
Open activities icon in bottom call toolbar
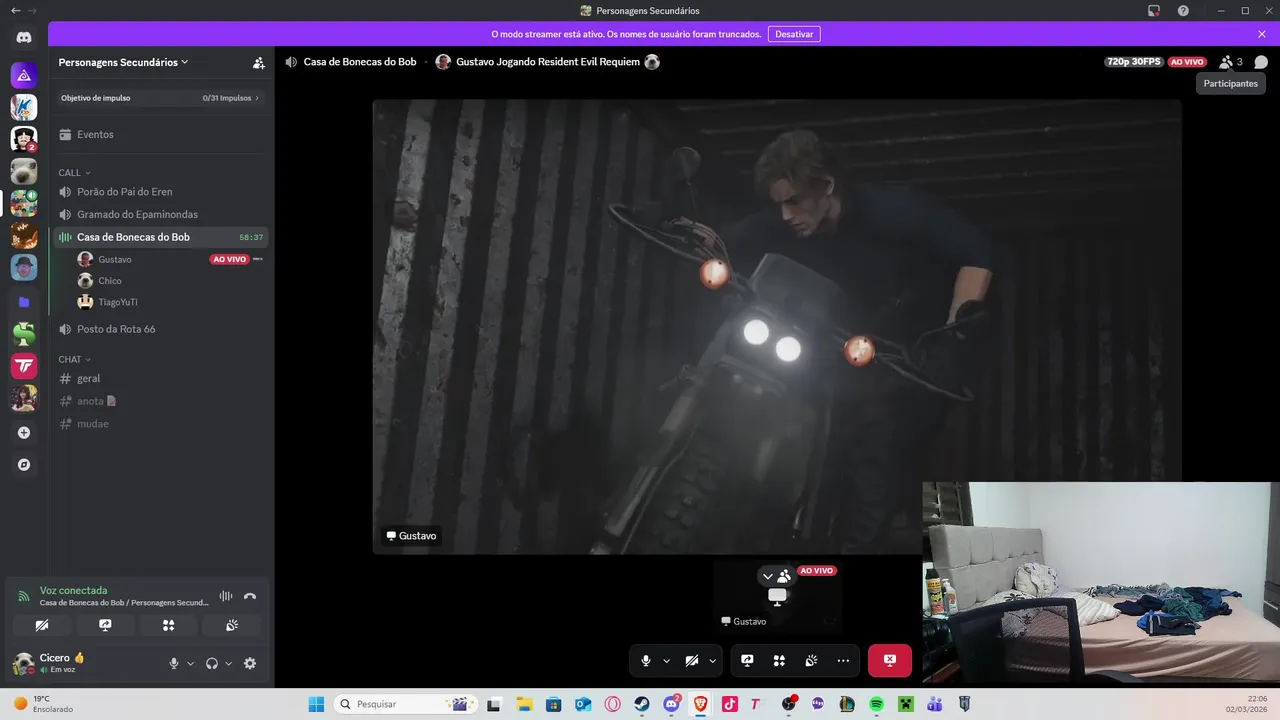pos(779,660)
